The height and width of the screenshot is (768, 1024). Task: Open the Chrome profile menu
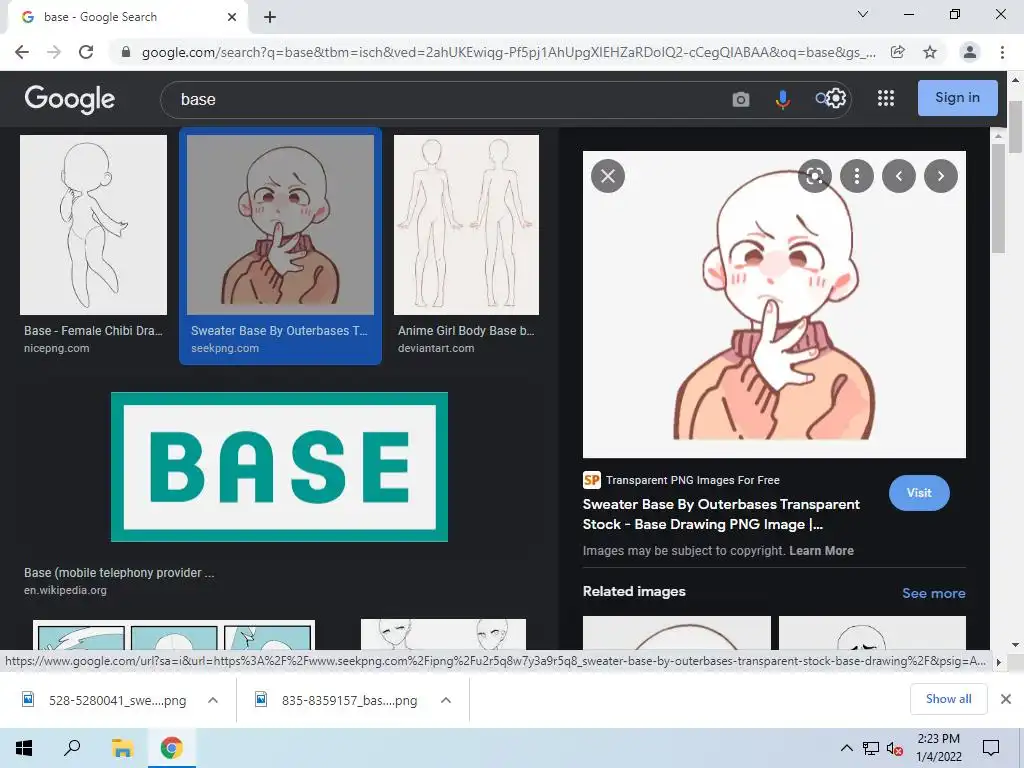point(970,52)
